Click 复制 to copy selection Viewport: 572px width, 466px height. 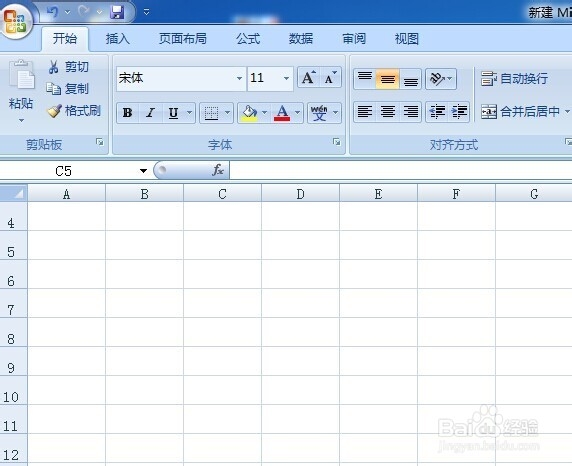point(67,89)
